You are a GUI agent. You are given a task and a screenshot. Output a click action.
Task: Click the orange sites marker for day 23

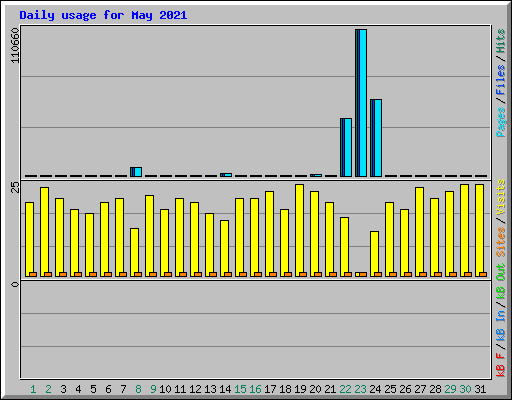point(363,274)
